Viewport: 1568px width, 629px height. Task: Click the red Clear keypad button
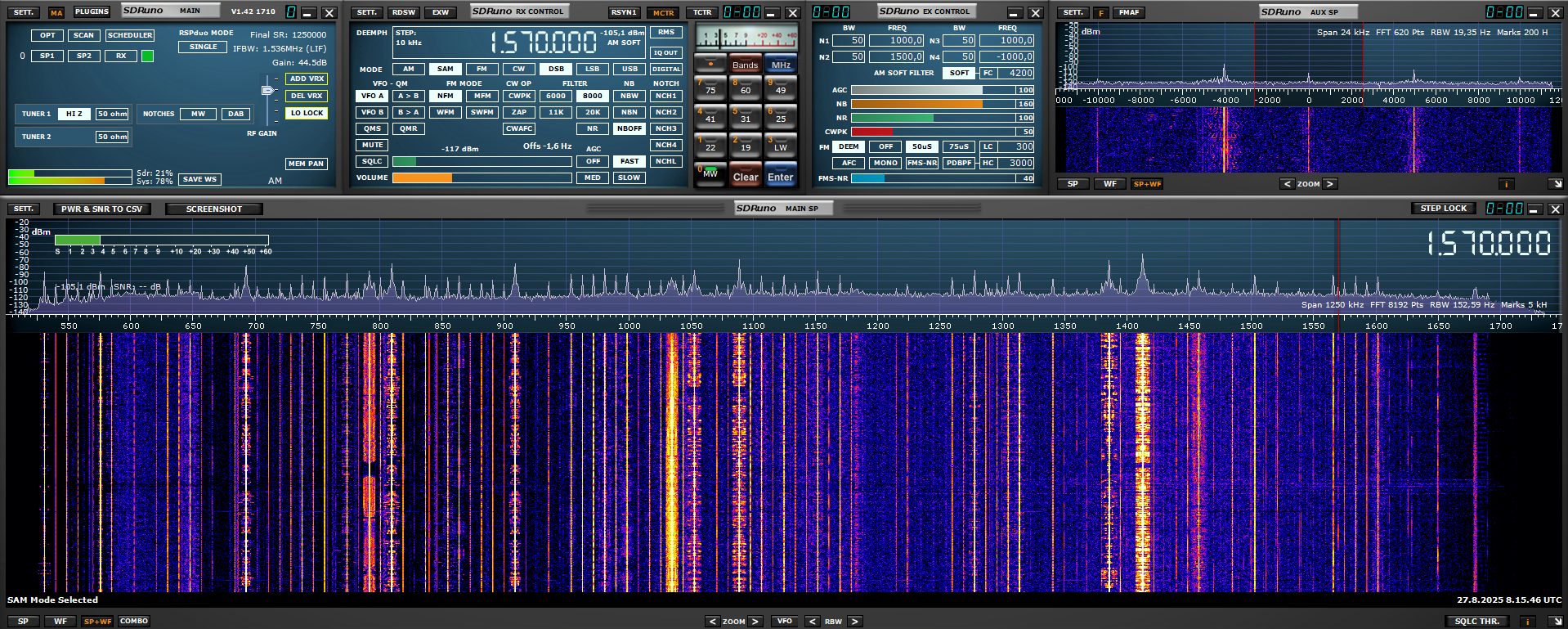tap(745, 174)
